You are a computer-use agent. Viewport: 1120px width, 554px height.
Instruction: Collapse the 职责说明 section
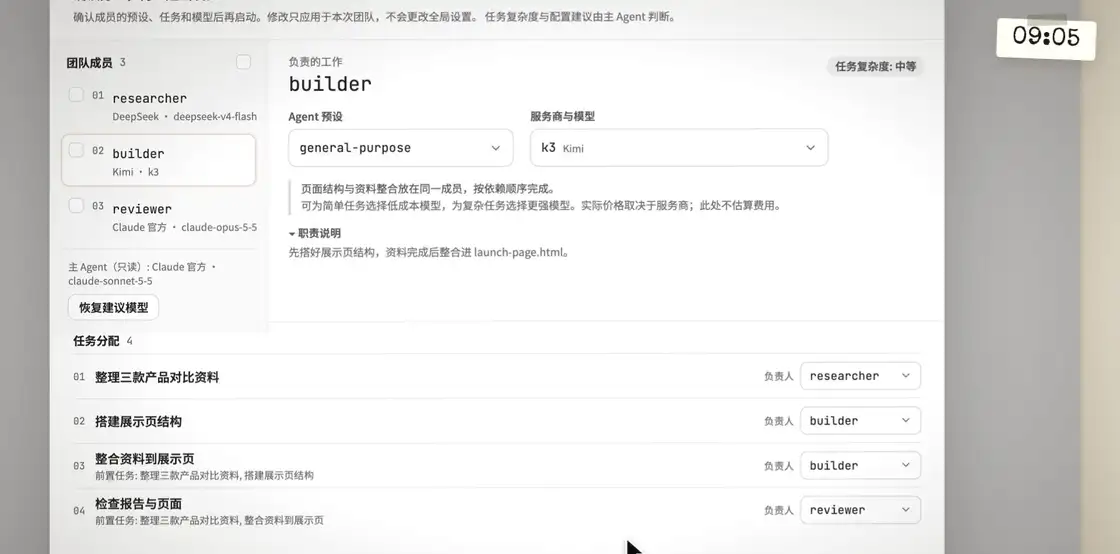point(315,233)
